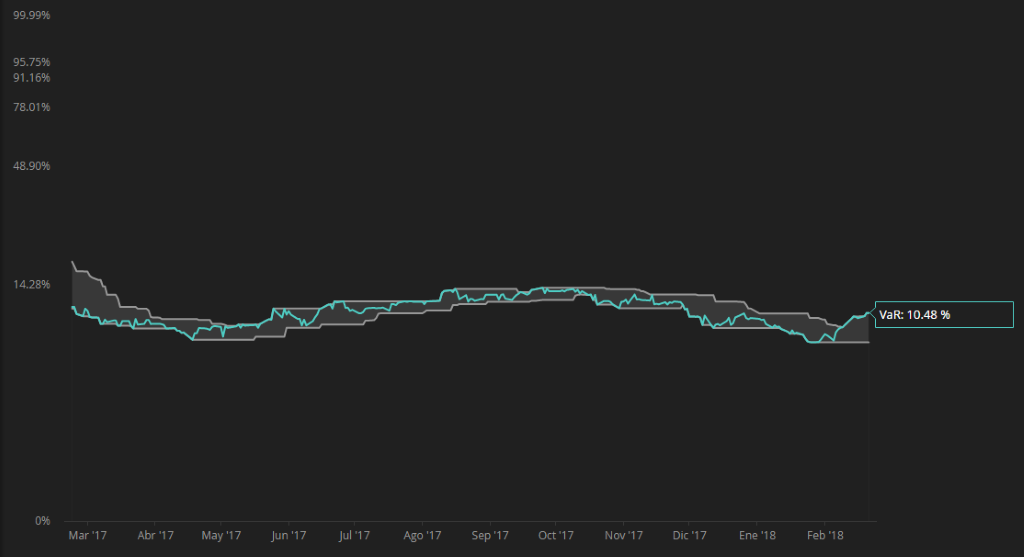1024x557 pixels.
Task: Click the 48.90% y-axis value
Action: [32, 166]
